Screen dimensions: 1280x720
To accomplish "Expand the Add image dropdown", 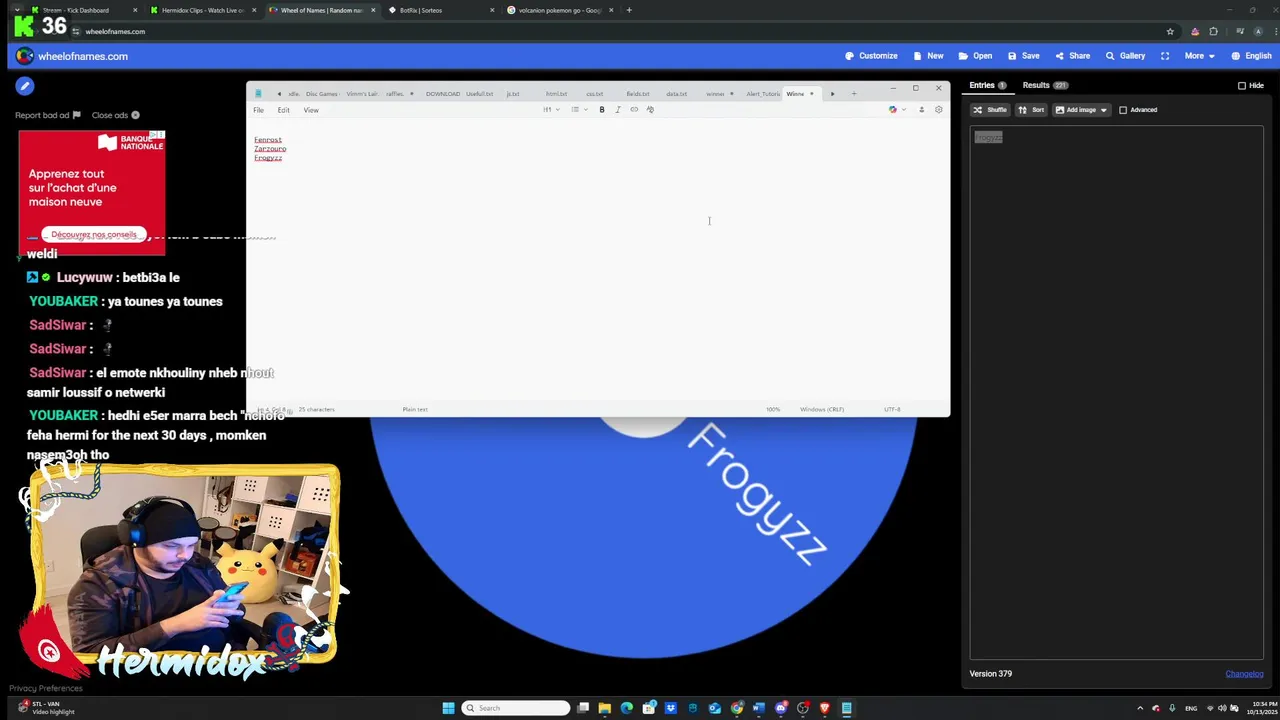I will [1081, 110].
